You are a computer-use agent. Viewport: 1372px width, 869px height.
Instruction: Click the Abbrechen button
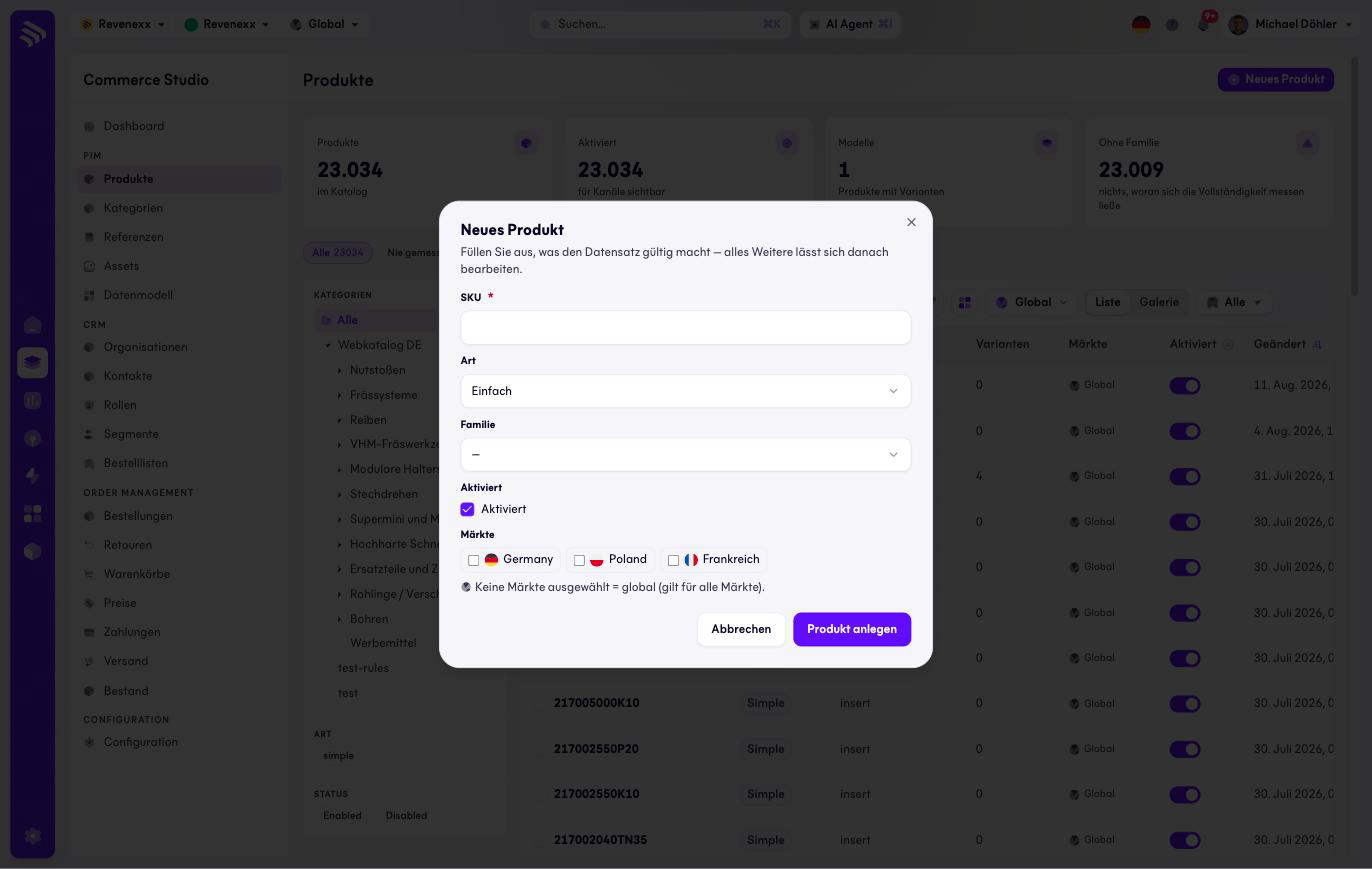click(741, 629)
